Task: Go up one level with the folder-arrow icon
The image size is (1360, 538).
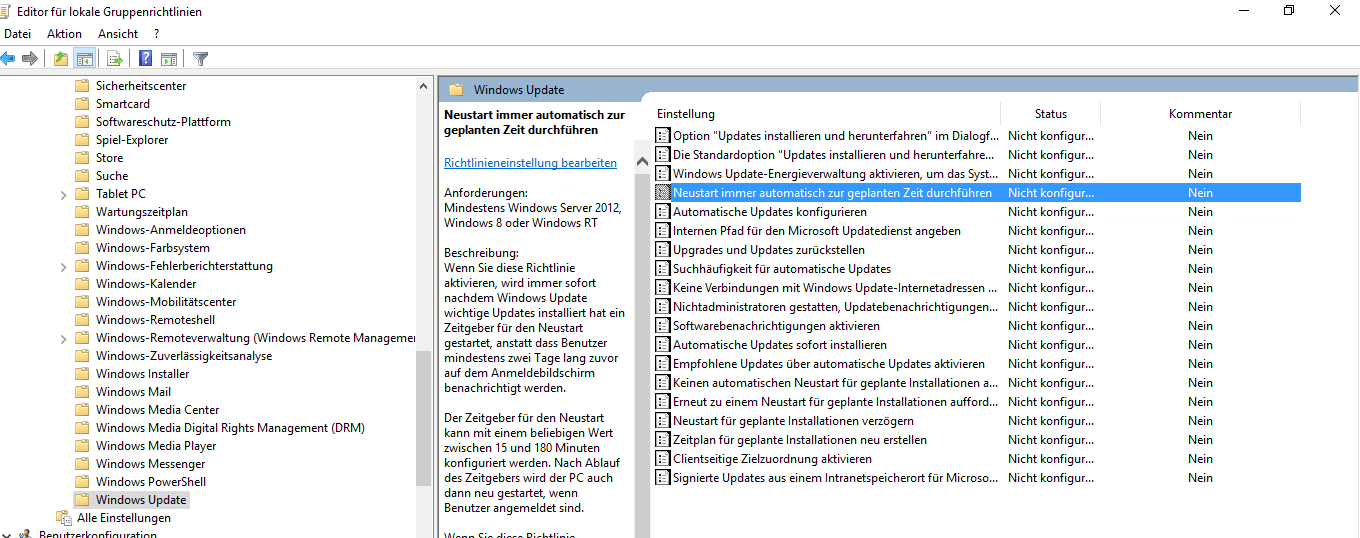Action: [62, 59]
